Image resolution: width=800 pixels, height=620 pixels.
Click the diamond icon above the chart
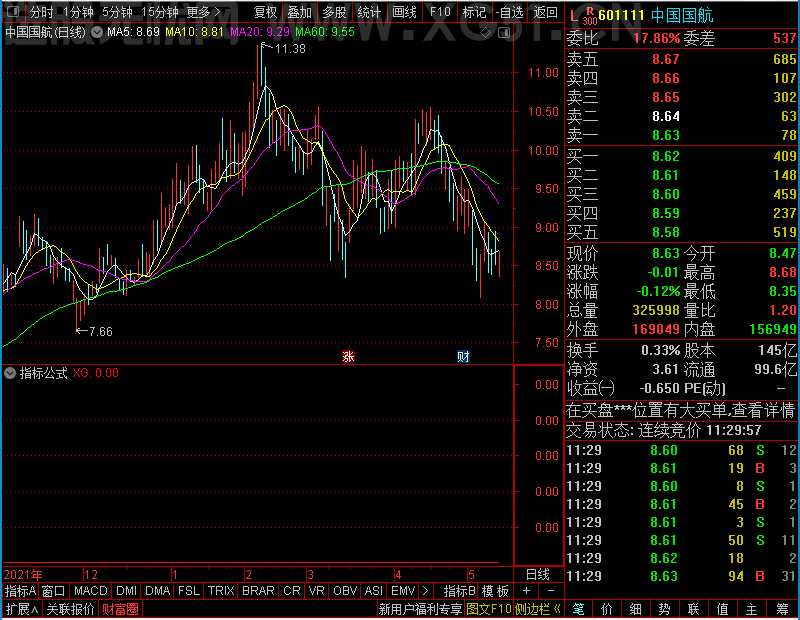(x=486, y=33)
